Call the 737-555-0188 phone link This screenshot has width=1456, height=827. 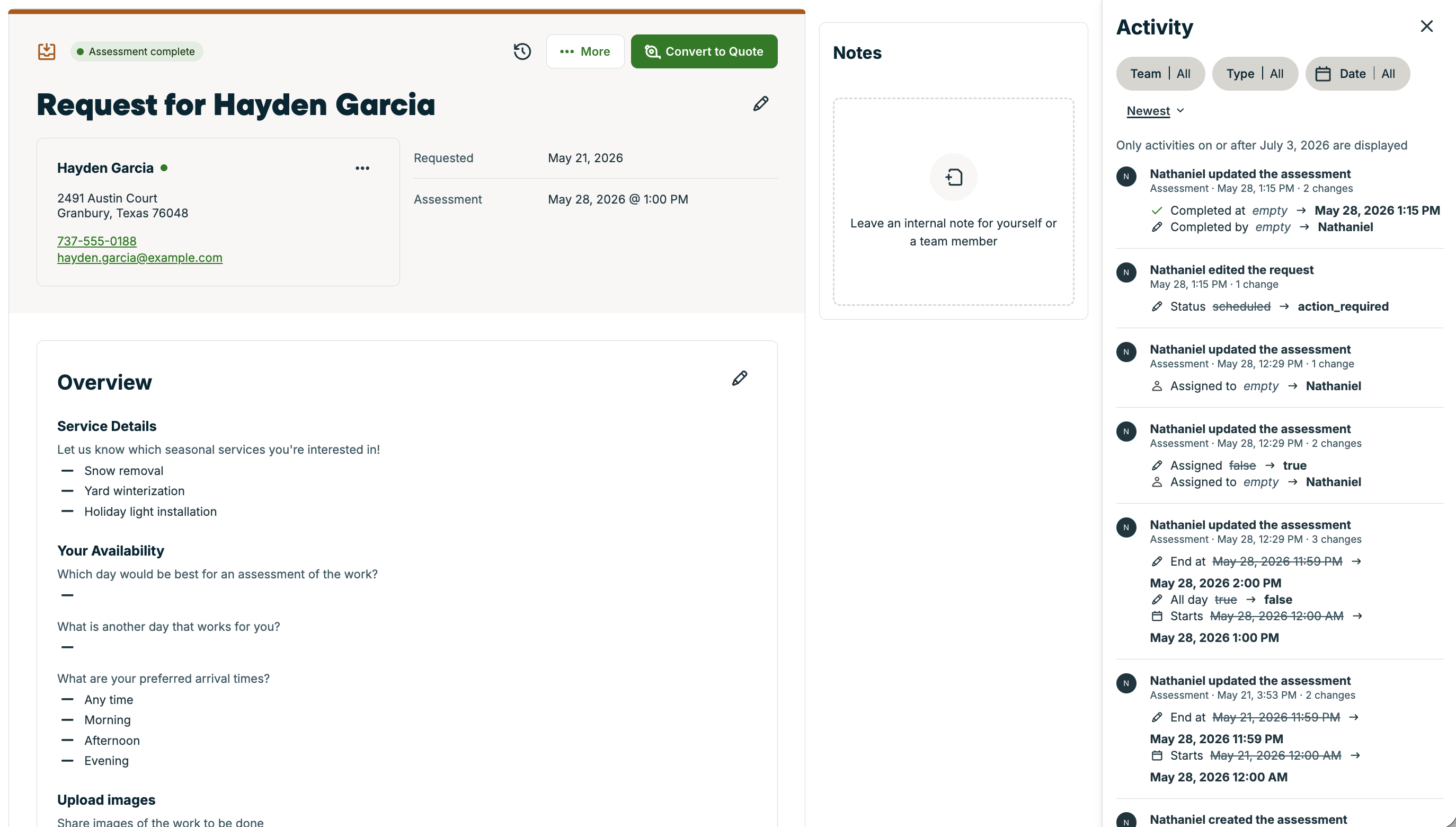(x=96, y=241)
